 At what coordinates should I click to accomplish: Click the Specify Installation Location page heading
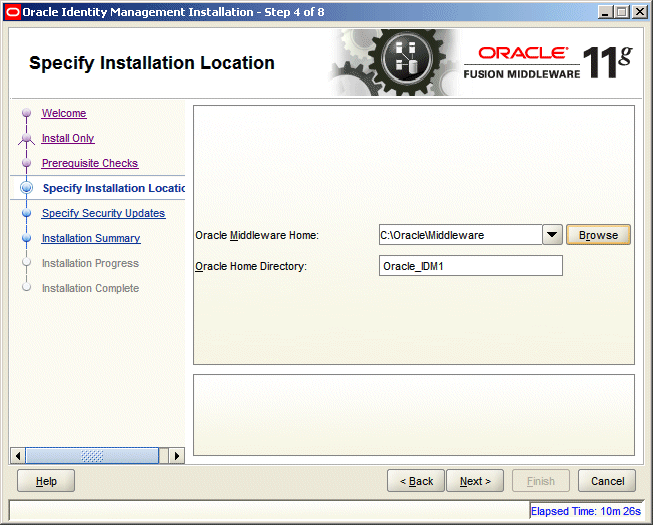tap(152, 63)
